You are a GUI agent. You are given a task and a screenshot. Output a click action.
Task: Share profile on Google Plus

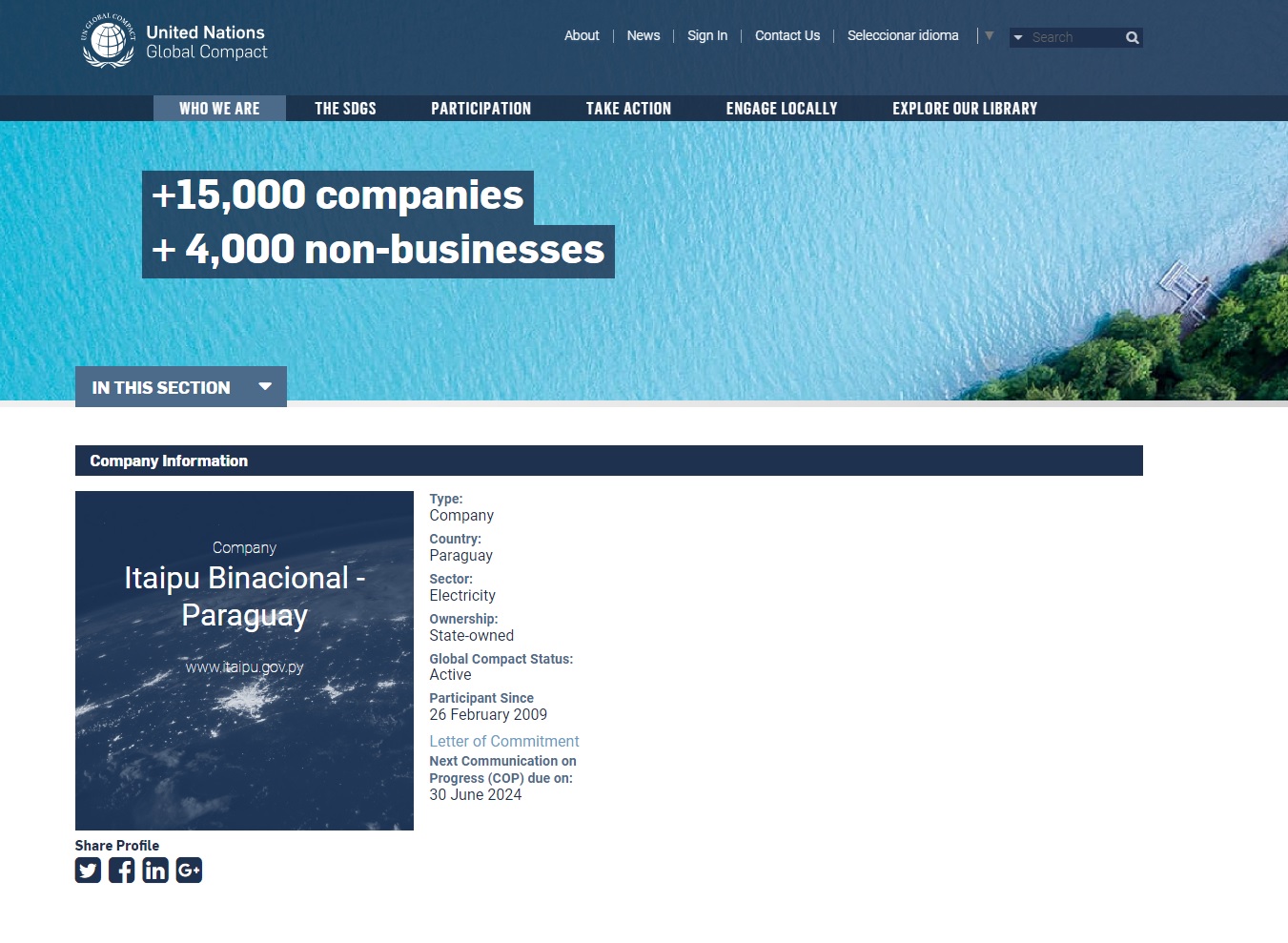pyautogui.click(x=189, y=871)
